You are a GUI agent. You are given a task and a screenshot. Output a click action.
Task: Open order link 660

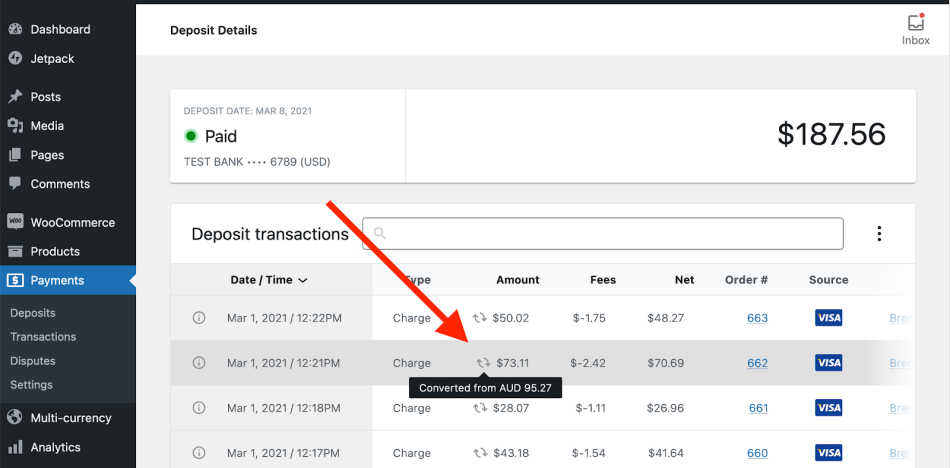coord(757,453)
